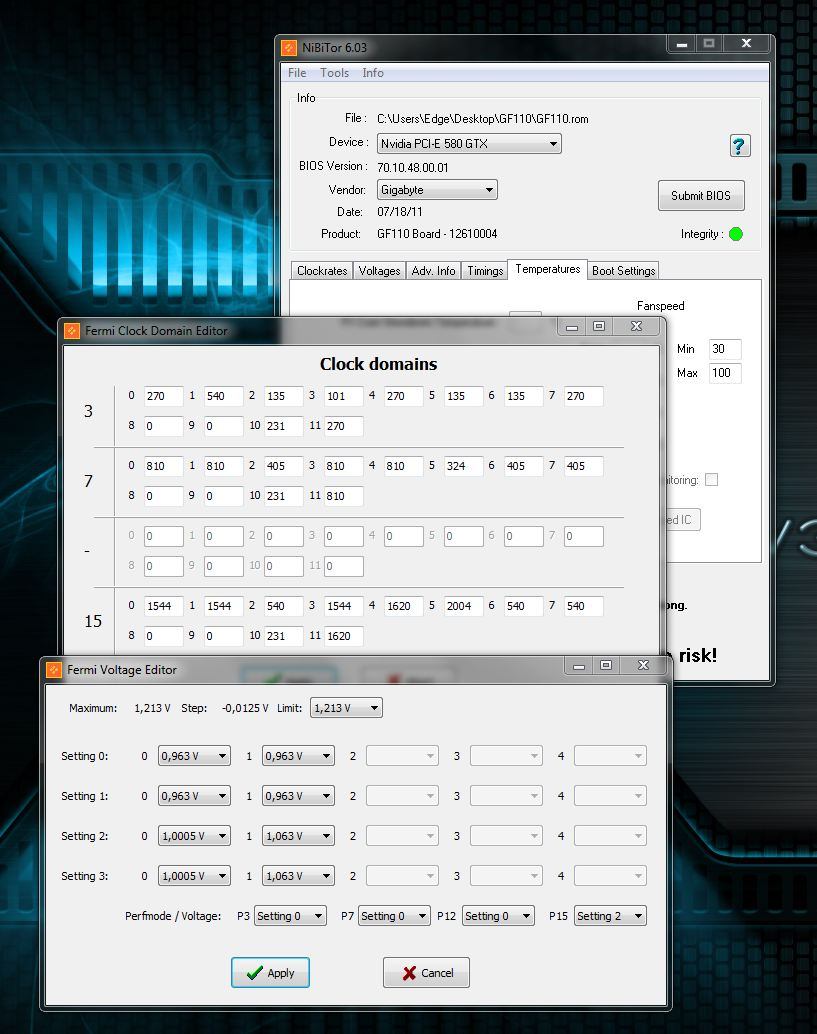
Task: Click domain 7 field 2 showing 405
Action: pyautogui.click(x=284, y=466)
